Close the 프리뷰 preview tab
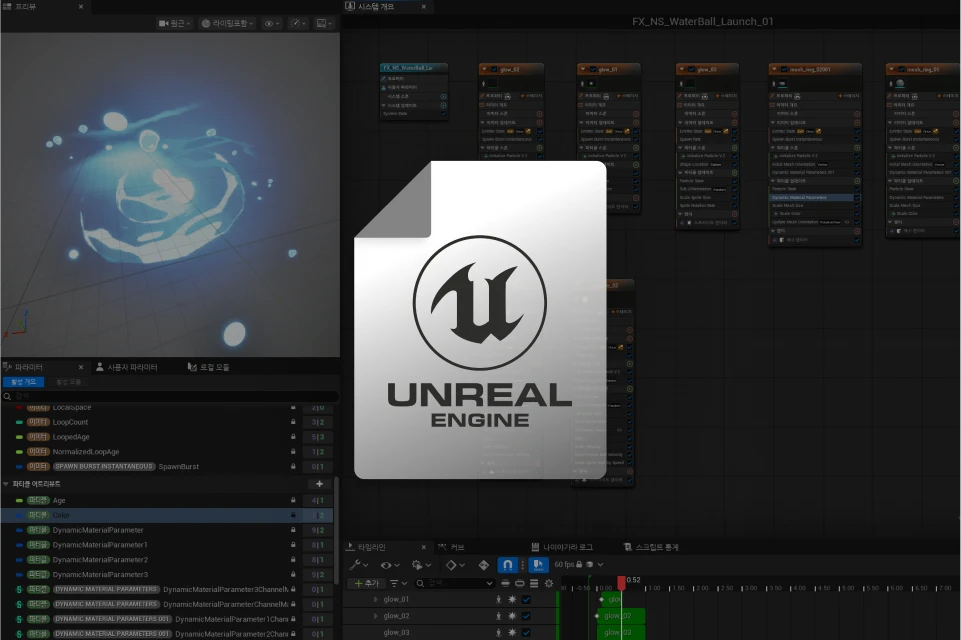The width and height of the screenshot is (961, 640). click(x=81, y=6)
